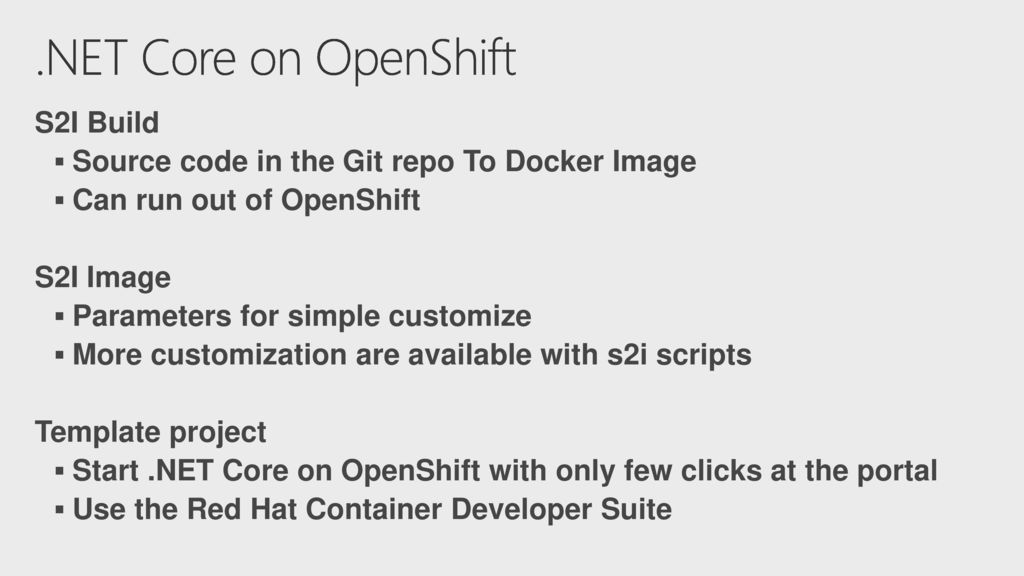Screen dimensions: 1024x576
Task: Select Parameters for simple customize text
Action: (x=302, y=317)
